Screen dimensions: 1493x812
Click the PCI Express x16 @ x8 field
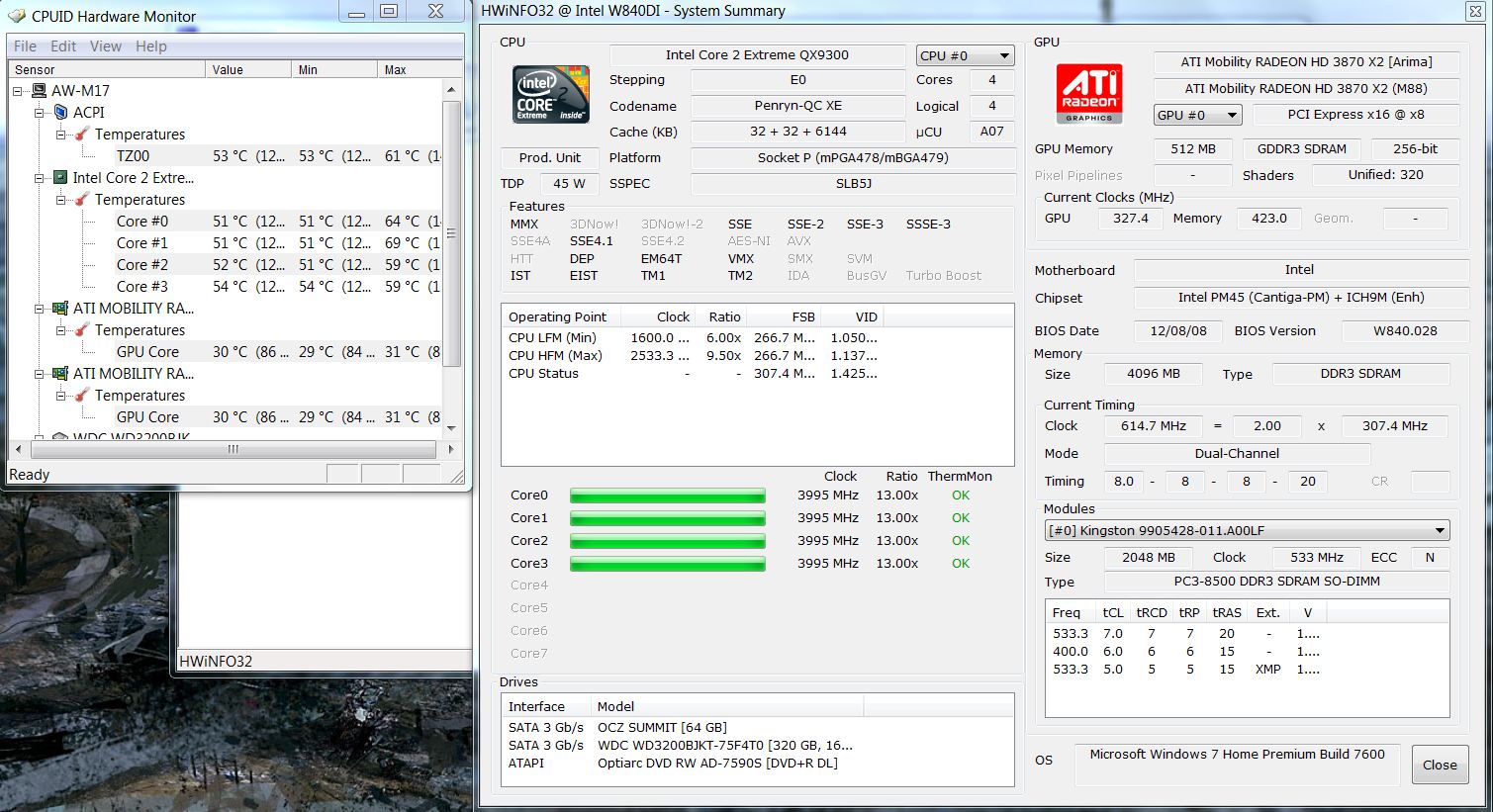pos(1355,115)
